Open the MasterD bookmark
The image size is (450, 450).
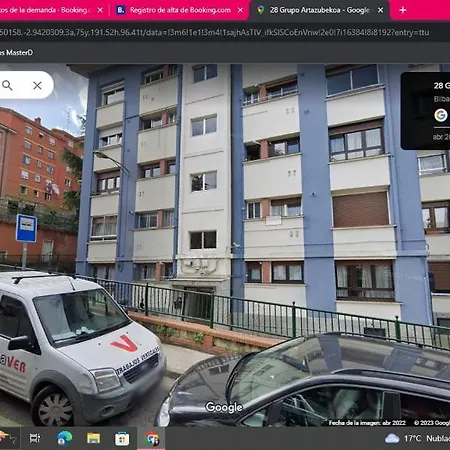tap(16, 52)
